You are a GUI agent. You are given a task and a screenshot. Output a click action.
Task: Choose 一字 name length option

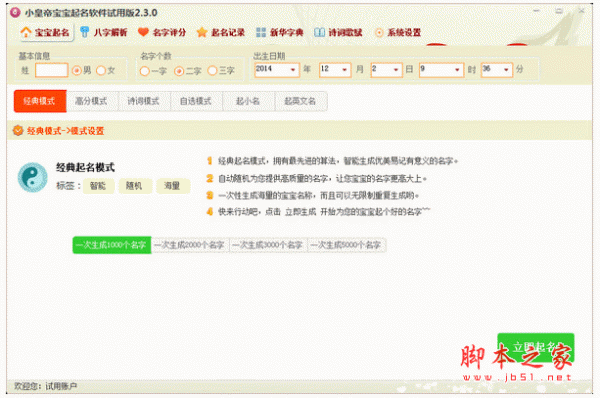[144, 71]
